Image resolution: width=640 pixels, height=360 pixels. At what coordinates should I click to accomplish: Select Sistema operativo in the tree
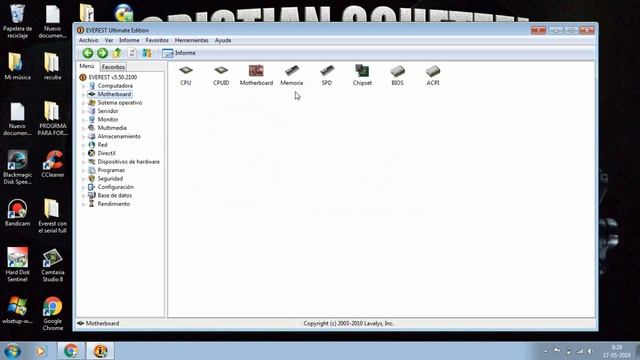pyautogui.click(x=120, y=103)
